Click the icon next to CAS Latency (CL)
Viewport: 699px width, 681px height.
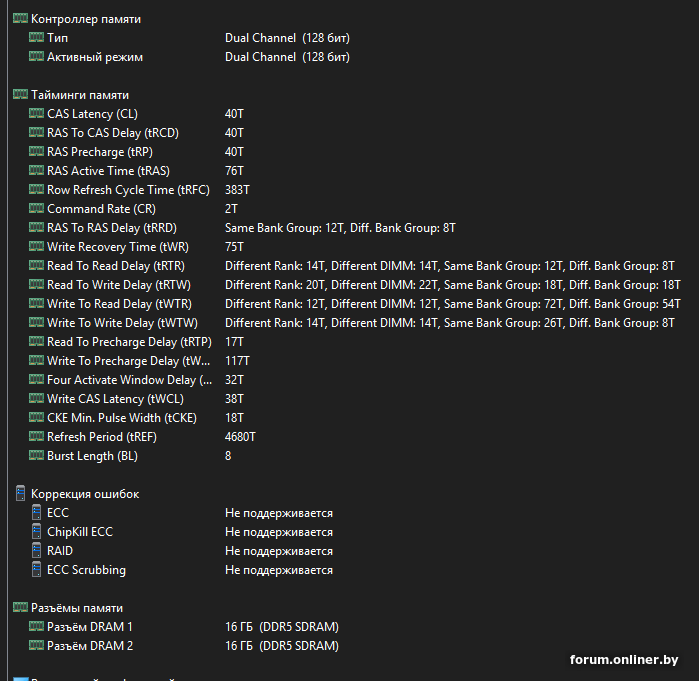tap(37, 113)
